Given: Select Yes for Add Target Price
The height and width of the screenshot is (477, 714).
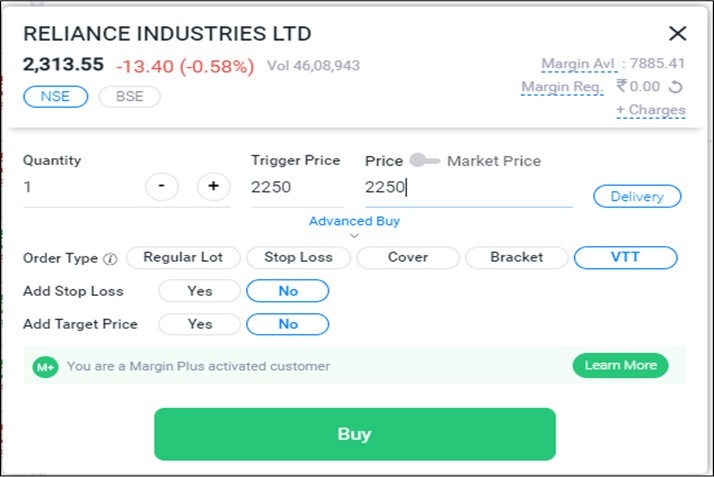Looking at the screenshot, I should [199, 324].
